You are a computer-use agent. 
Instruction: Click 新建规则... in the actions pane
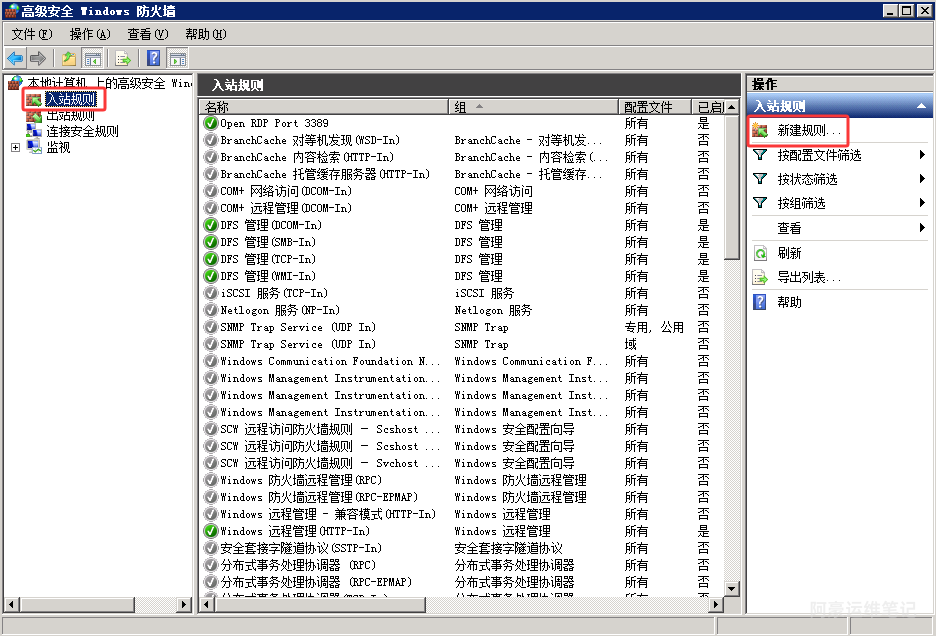pyautogui.click(x=809, y=130)
